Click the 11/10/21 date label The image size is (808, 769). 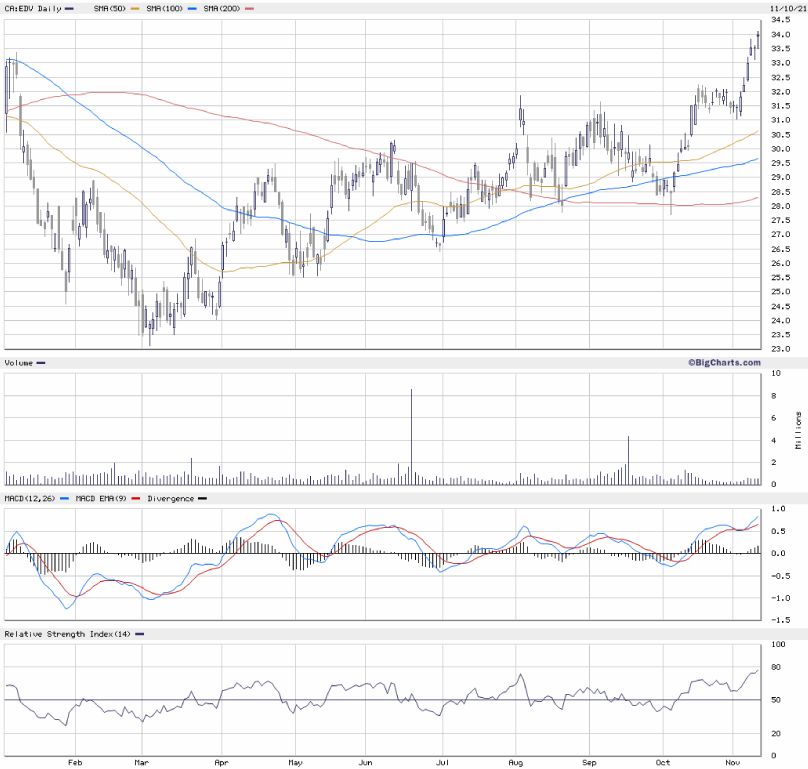(x=786, y=8)
